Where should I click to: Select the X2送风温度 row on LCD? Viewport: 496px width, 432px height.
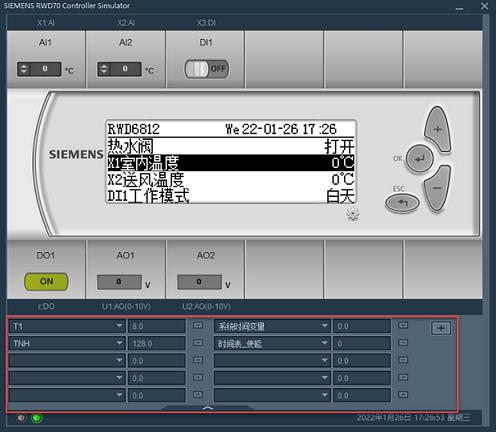click(x=231, y=180)
